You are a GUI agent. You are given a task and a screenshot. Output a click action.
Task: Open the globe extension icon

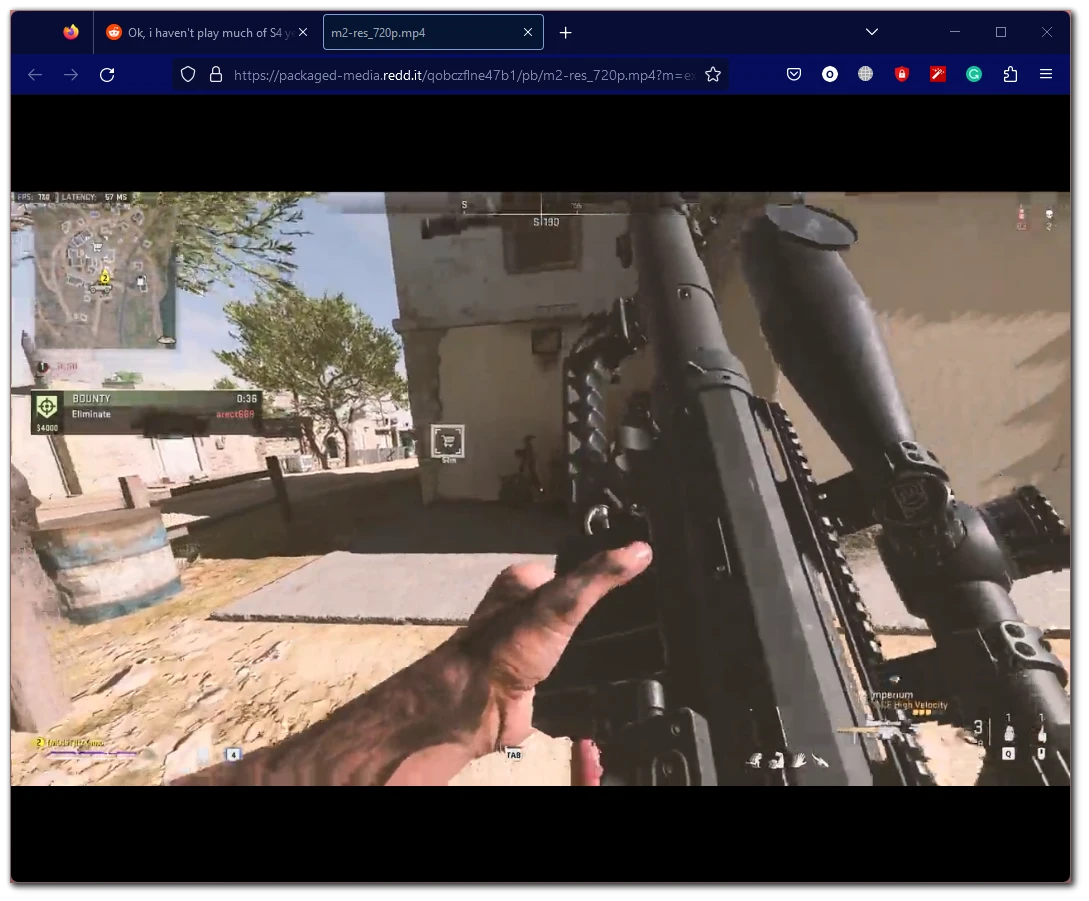click(865, 74)
